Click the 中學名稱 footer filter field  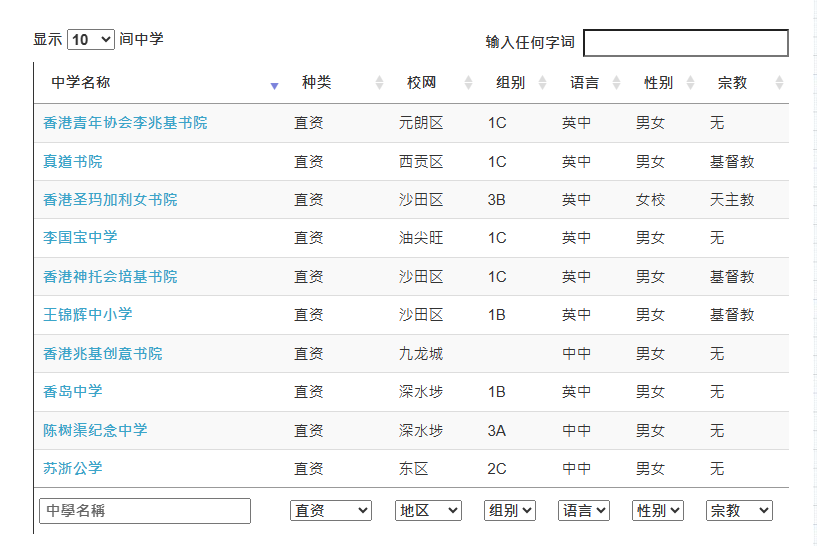coord(145,511)
